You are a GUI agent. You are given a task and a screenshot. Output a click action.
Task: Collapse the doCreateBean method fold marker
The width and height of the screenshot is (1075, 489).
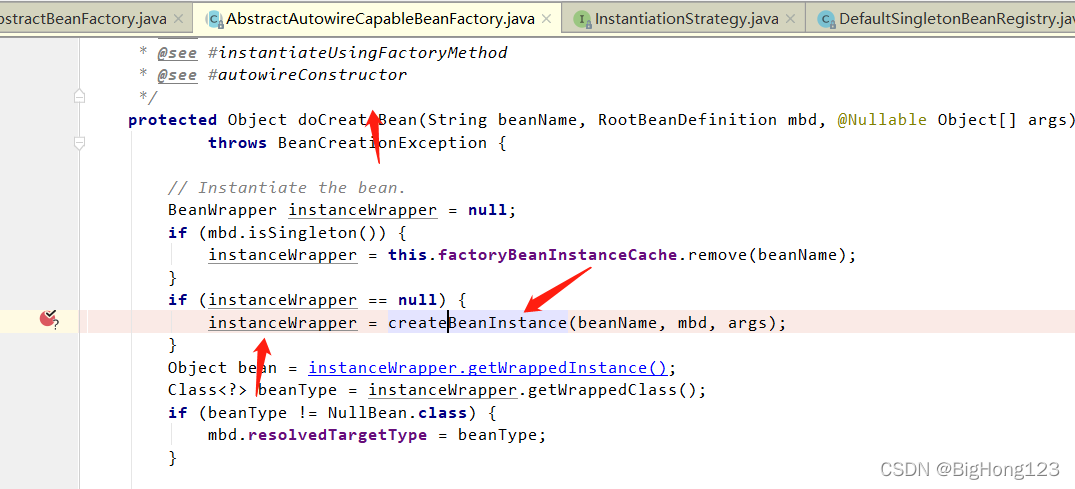(x=79, y=143)
